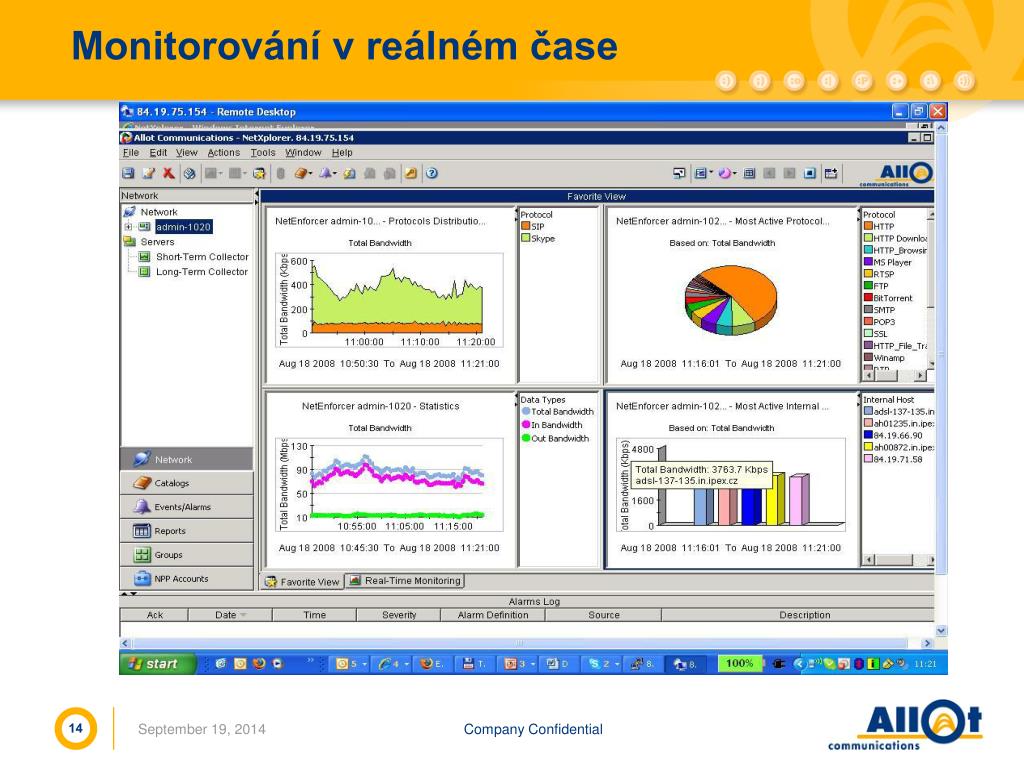
Task: Click the add-to-view icon at toolbar right end
Action: pyautogui.click(x=831, y=173)
